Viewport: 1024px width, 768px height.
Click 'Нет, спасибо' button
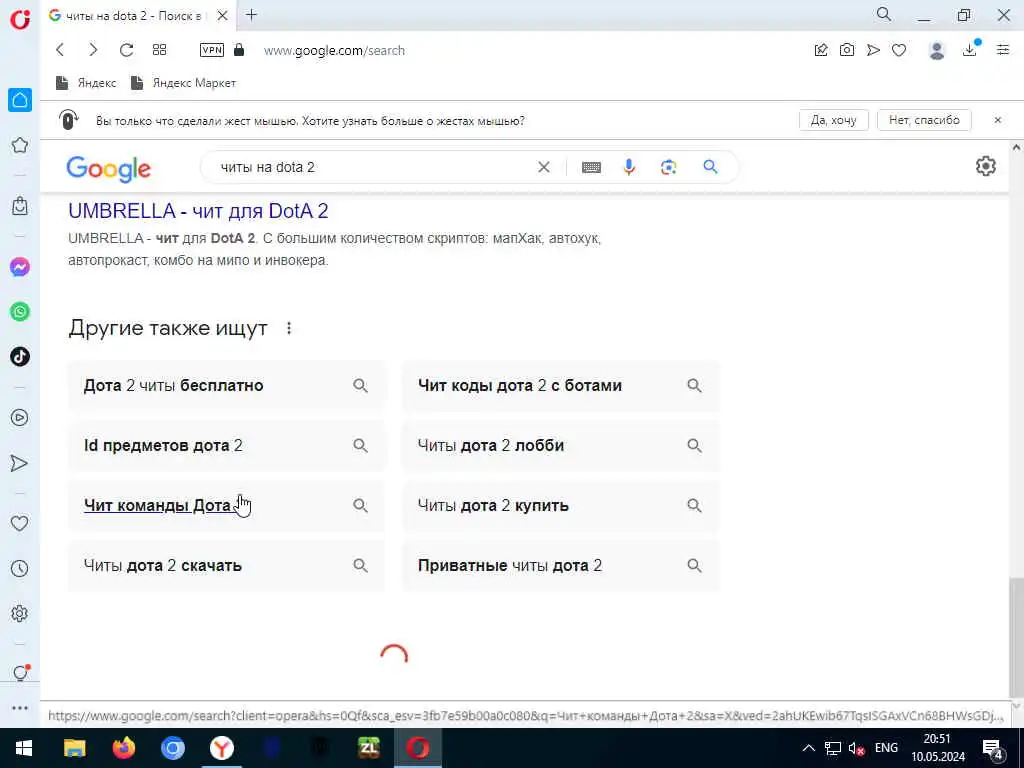(x=924, y=120)
